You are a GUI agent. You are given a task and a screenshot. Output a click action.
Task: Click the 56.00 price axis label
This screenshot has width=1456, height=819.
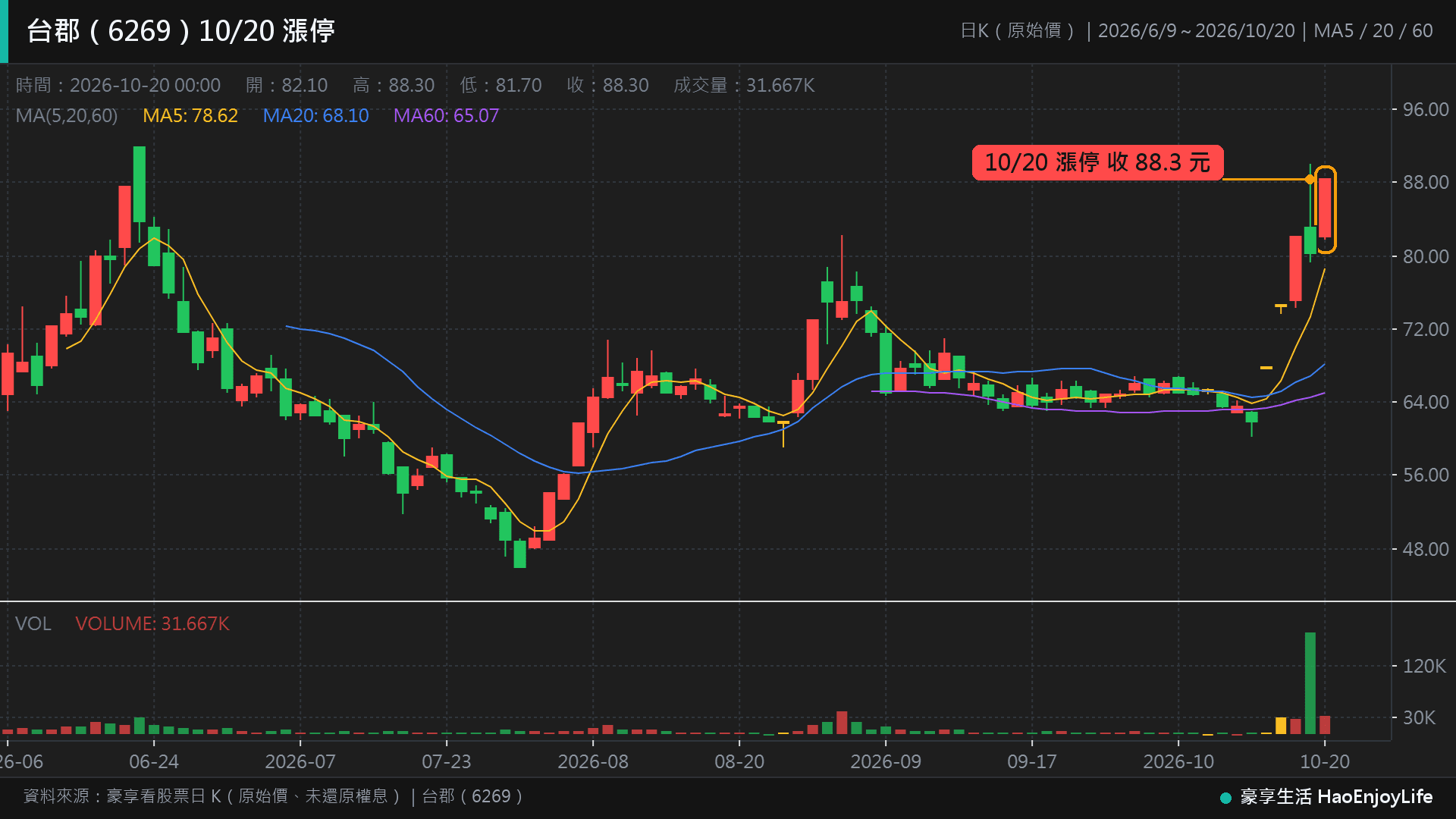point(1426,475)
